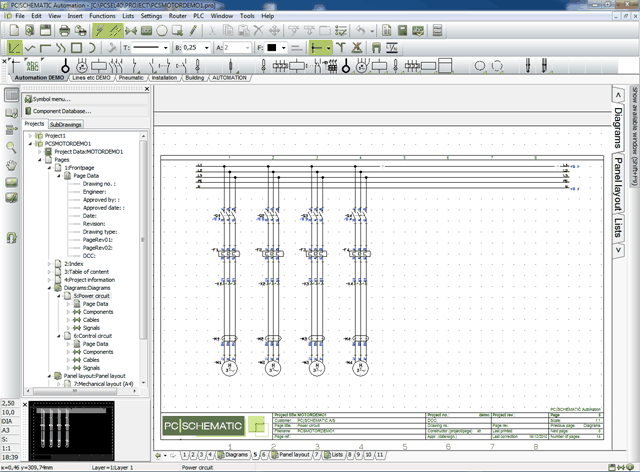Create a new document from the toolbar

click(14, 31)
